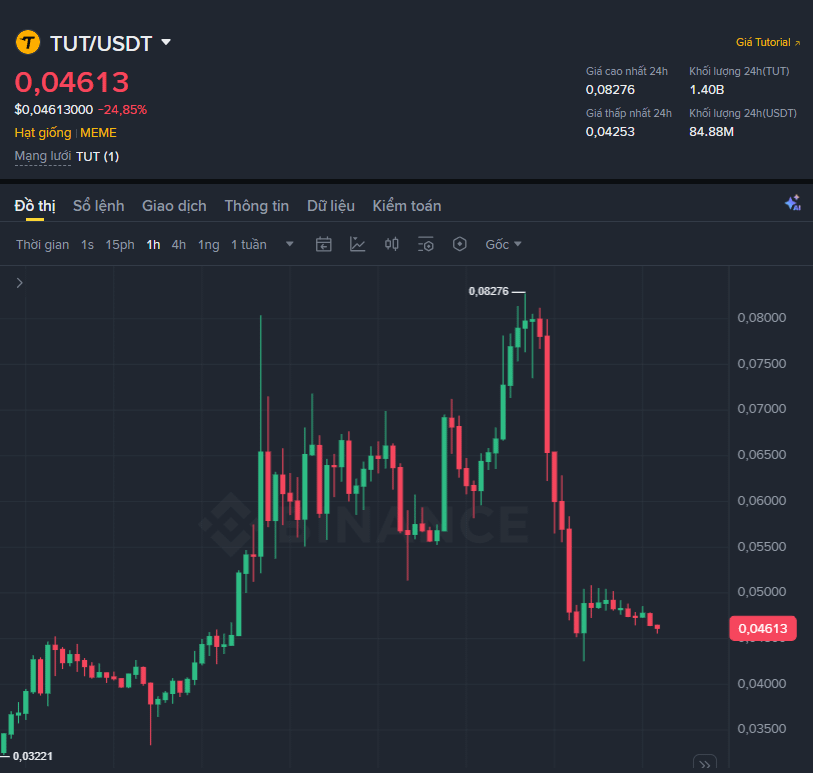Click the 0,03221 low price marker on chart
Image resolution: width=813 pixels, height=773 pixels.
tap(33, 756)
